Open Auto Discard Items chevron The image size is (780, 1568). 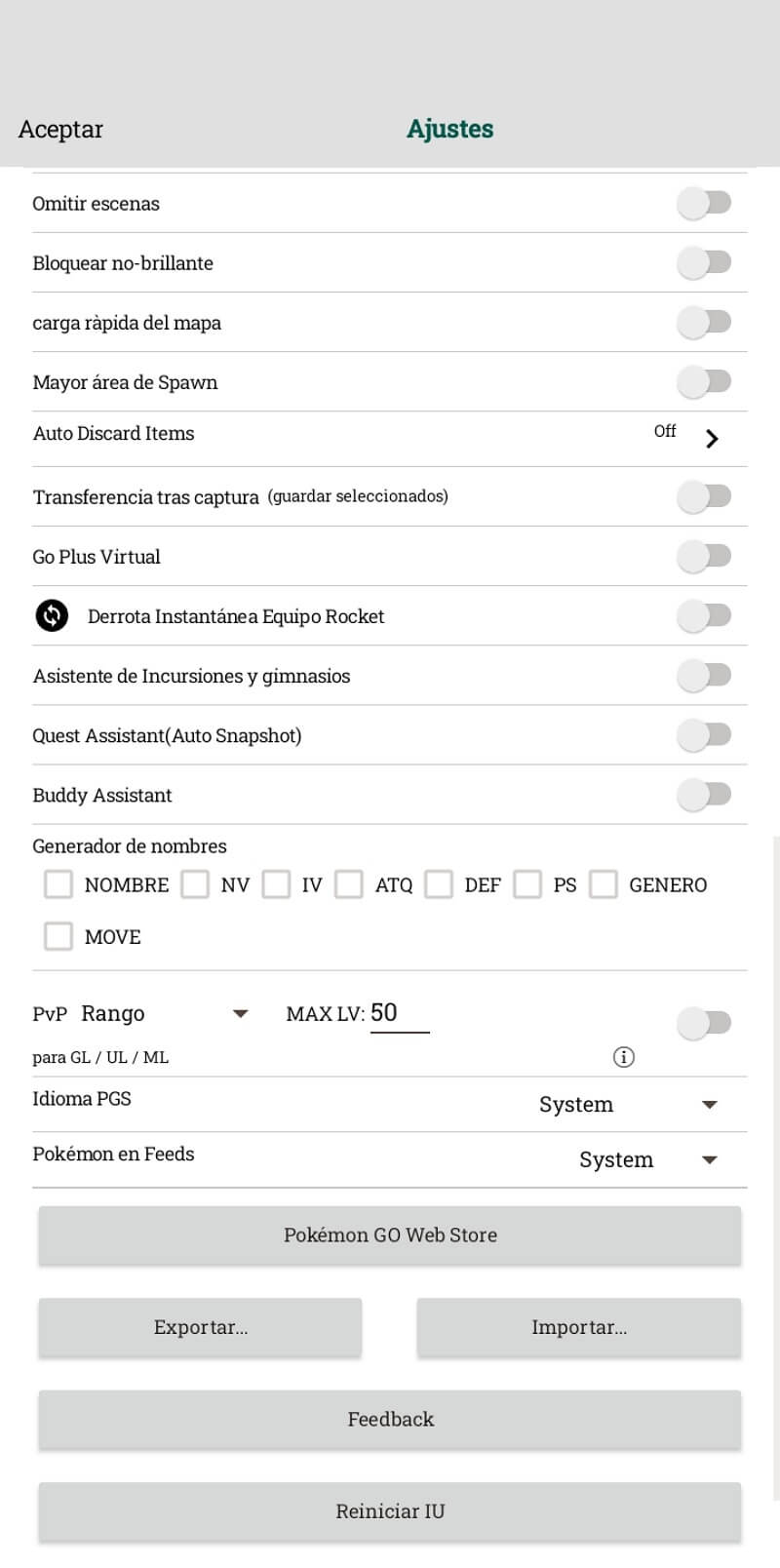[712, 438]
